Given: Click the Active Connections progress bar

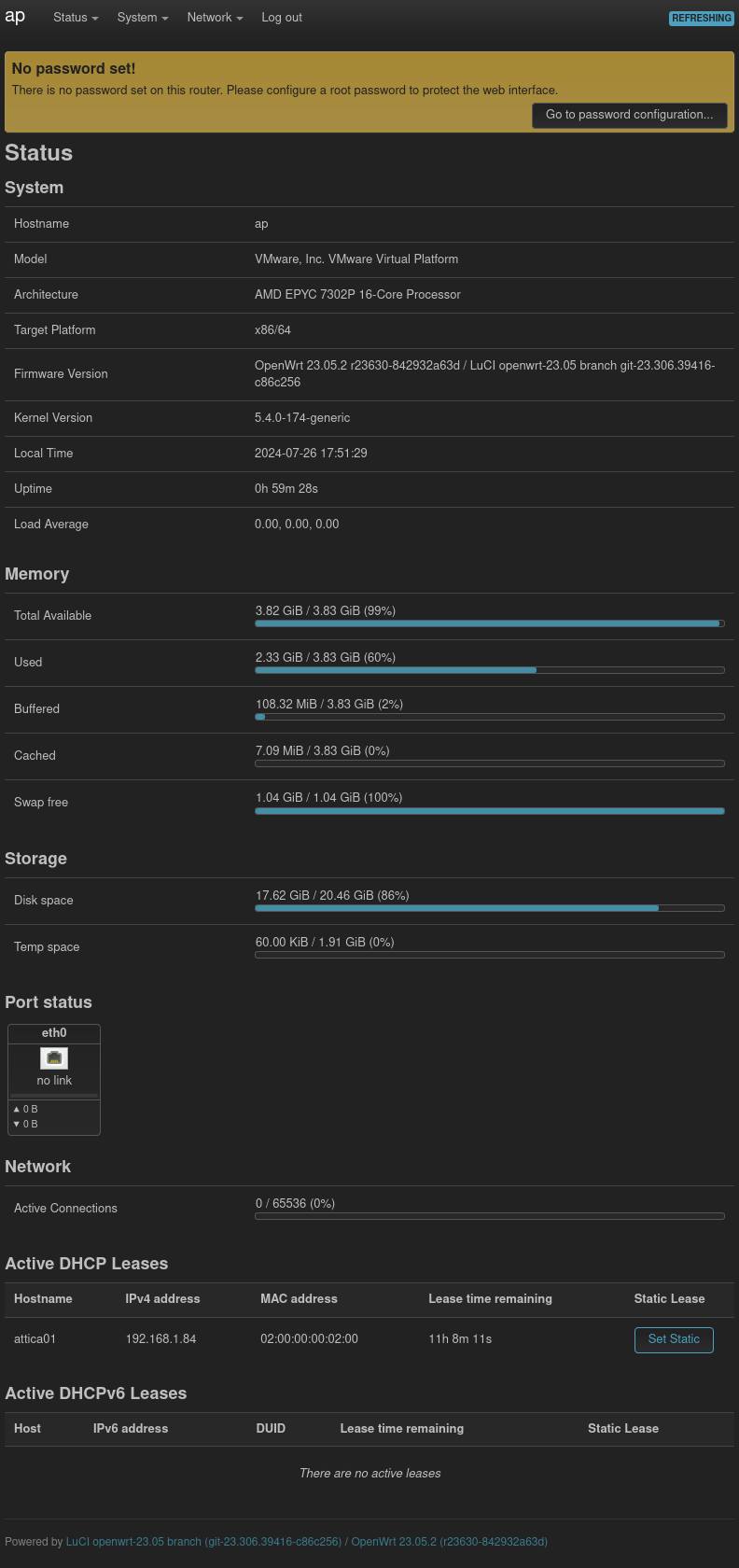Looking at the screenshot, I should 489,1216.
